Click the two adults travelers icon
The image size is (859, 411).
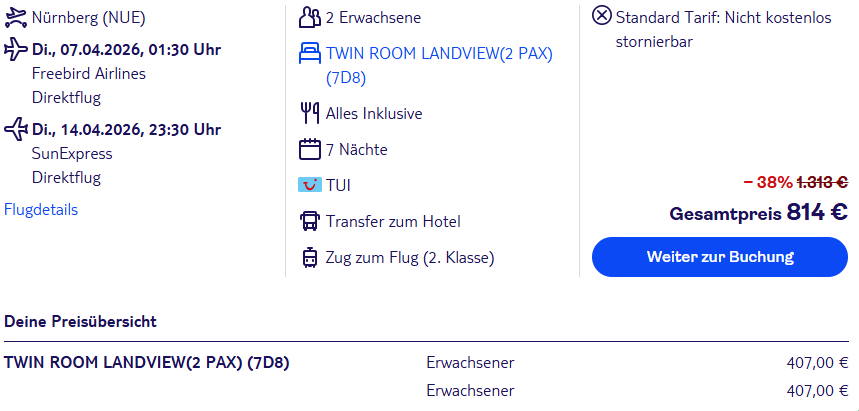pos(309,17)
